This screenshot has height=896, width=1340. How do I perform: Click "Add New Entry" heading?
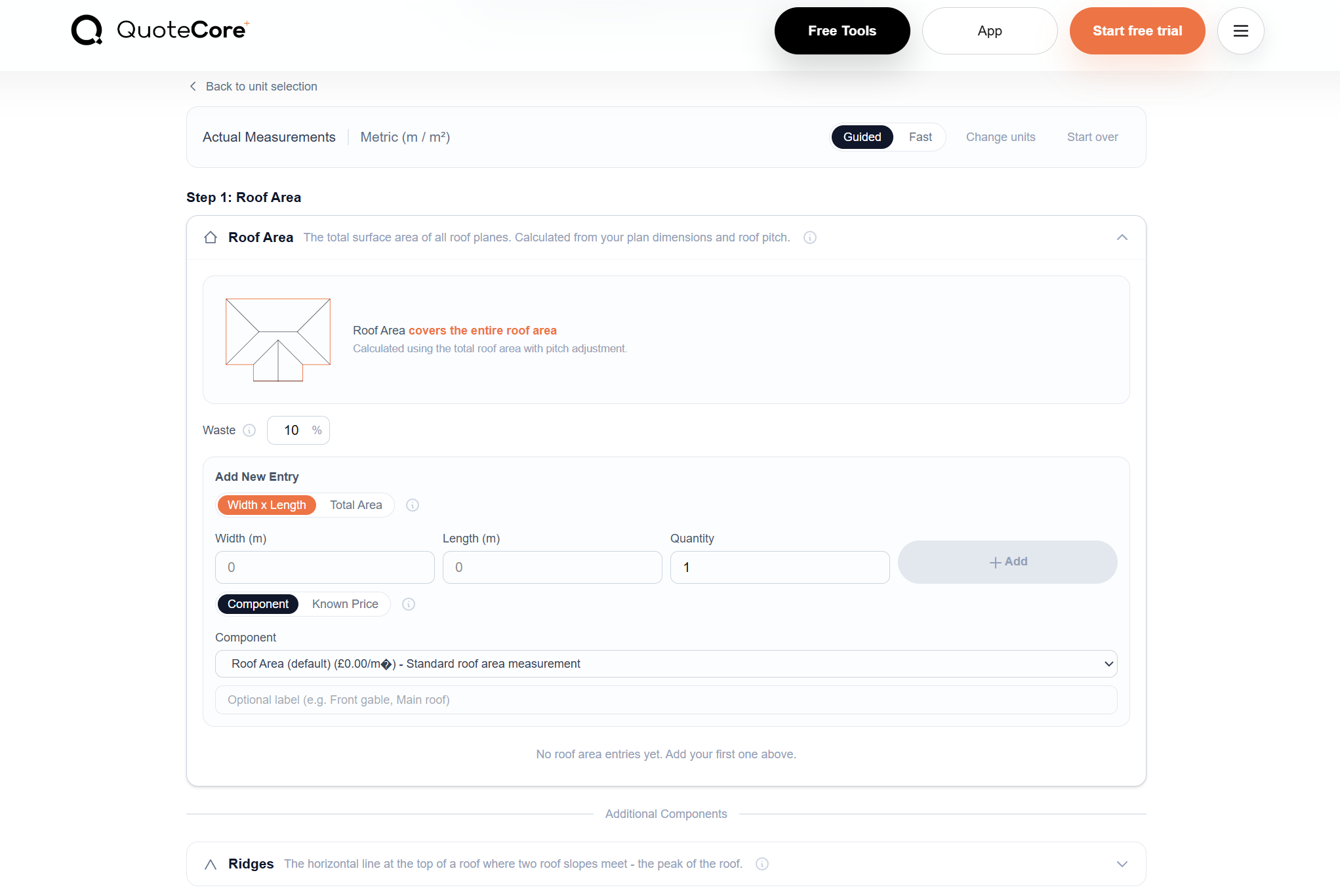pos(256,477)
